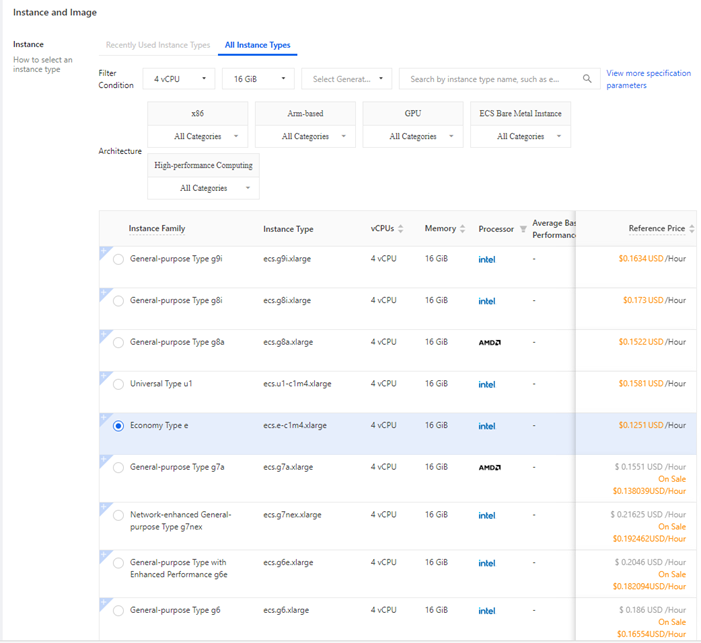Click the search magnifier icon

[x=587, y=79]
